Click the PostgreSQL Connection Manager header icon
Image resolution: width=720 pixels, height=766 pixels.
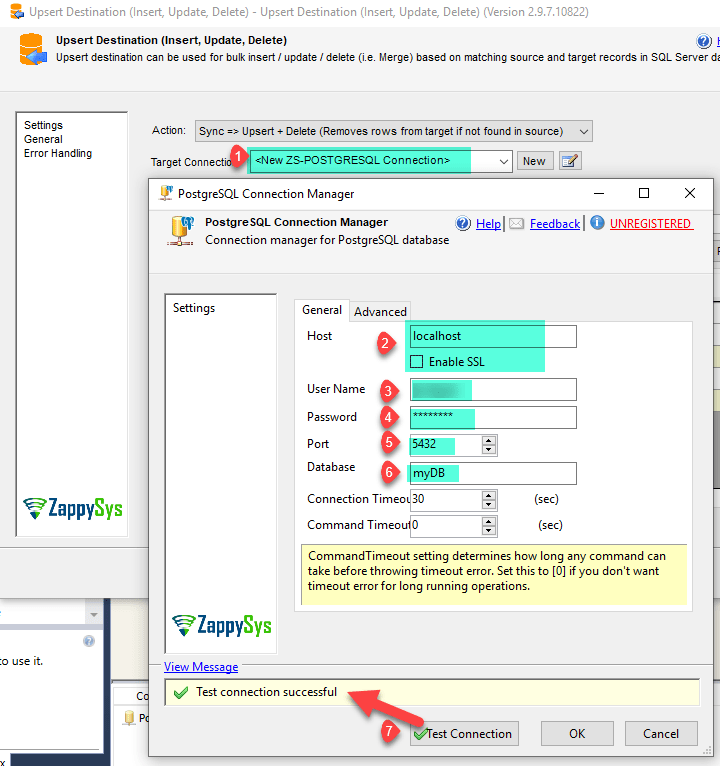pos(180,231)
